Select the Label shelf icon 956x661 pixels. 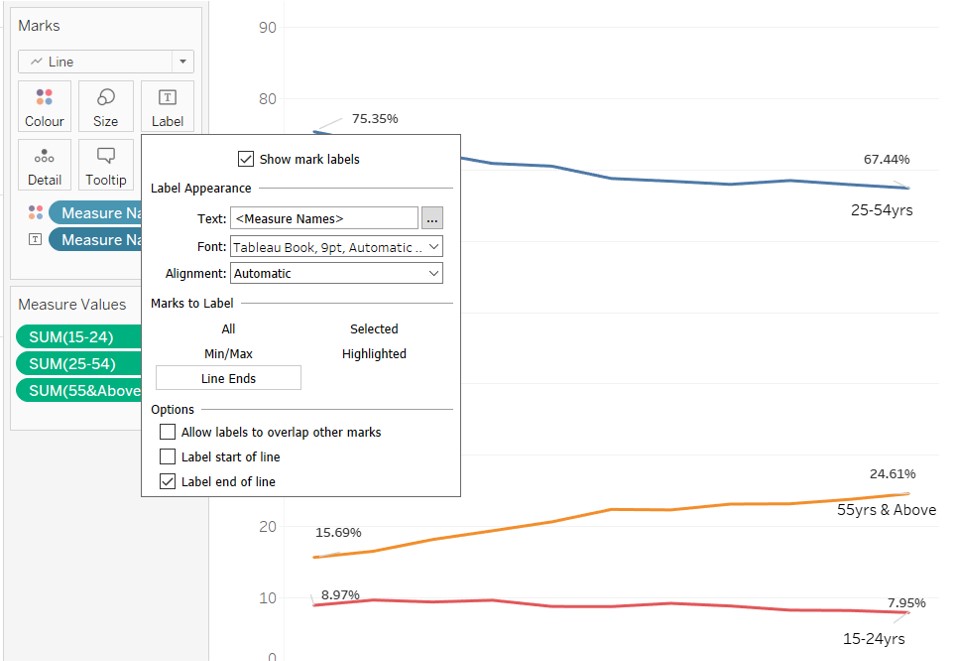[167, 106]
